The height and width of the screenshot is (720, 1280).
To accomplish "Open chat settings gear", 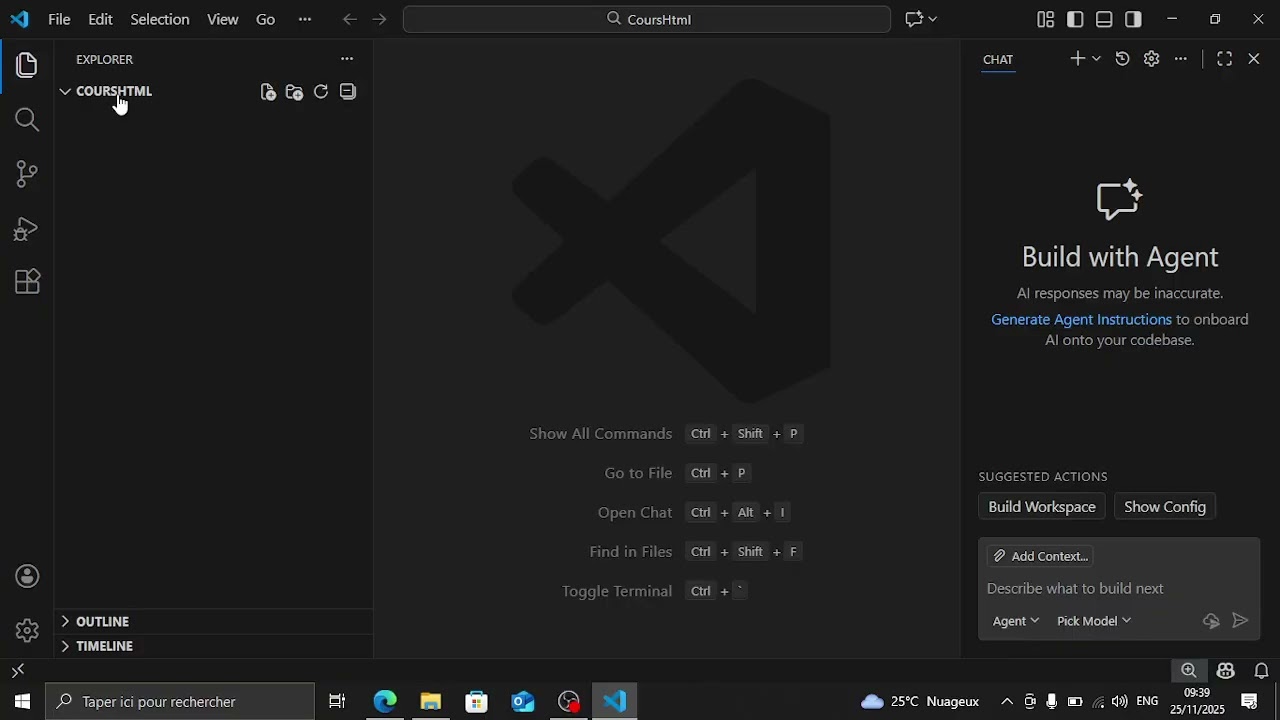I will [x=1152, y=59].
